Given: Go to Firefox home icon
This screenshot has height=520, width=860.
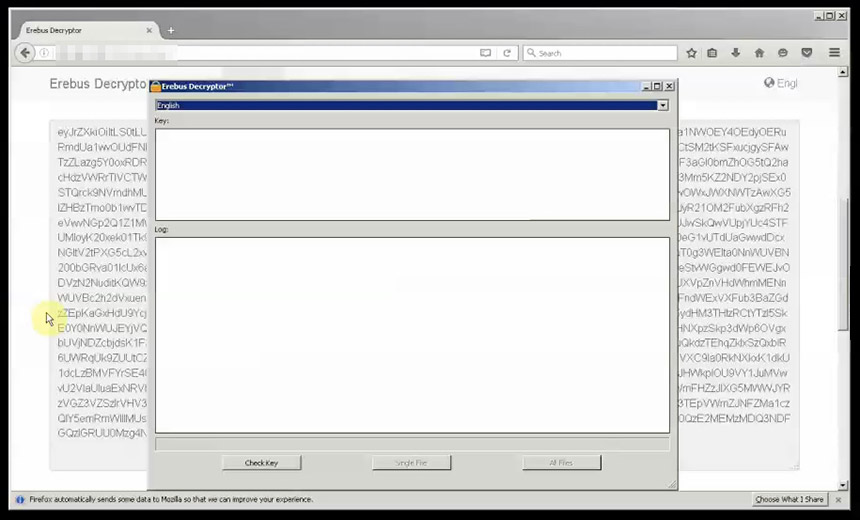Looking at the screenshot, I should pos(759,53).
